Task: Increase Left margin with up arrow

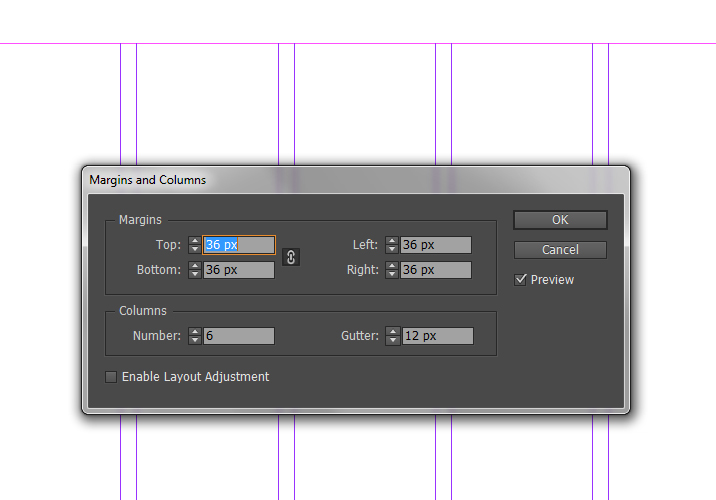Action: click(392, 240)
